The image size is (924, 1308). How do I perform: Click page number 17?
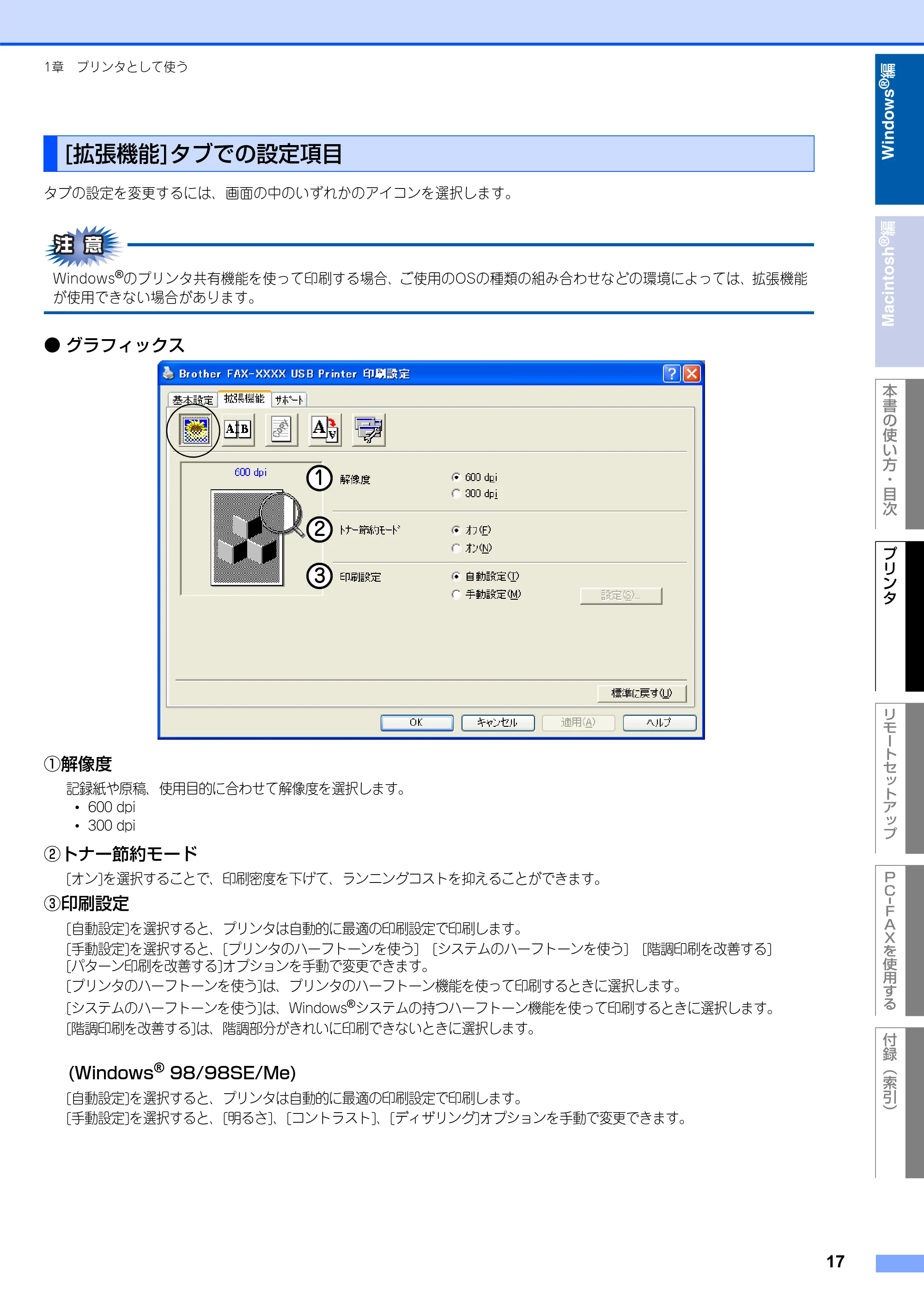(835, 1262)
